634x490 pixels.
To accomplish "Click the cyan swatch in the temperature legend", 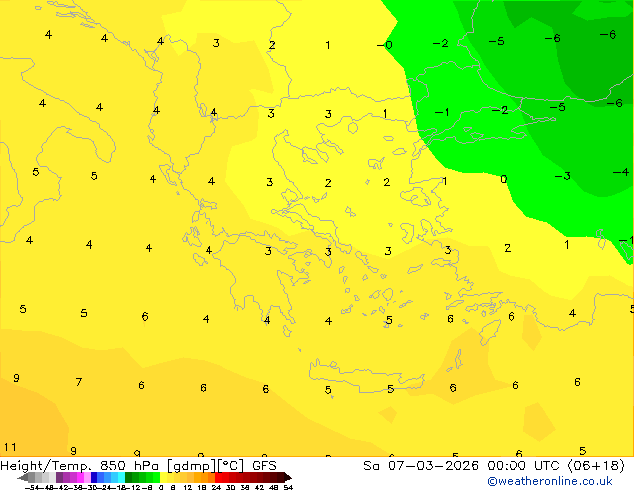I will click(x=121, y=477).
